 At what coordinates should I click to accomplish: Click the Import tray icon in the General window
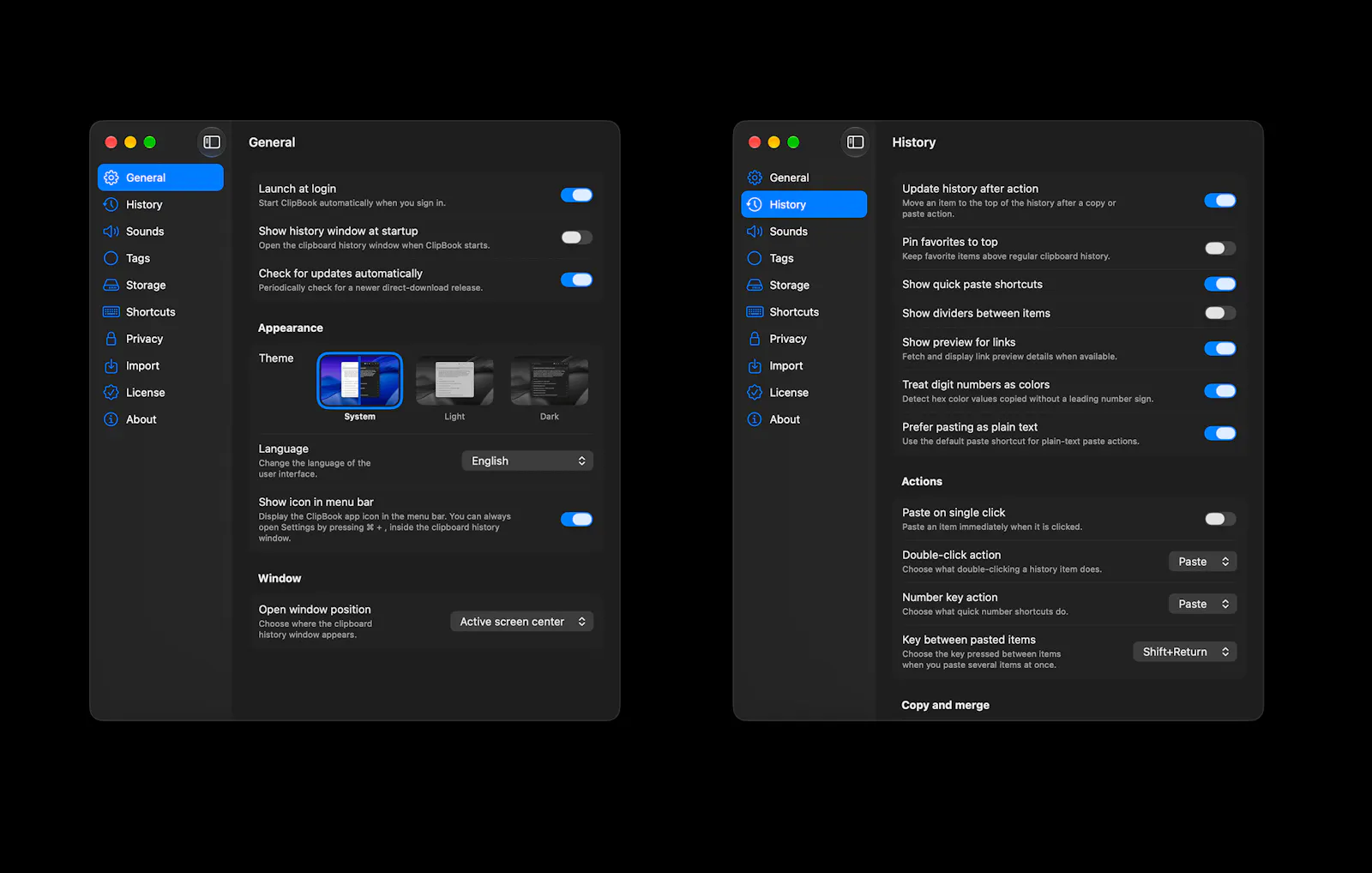tap(111, 366)
